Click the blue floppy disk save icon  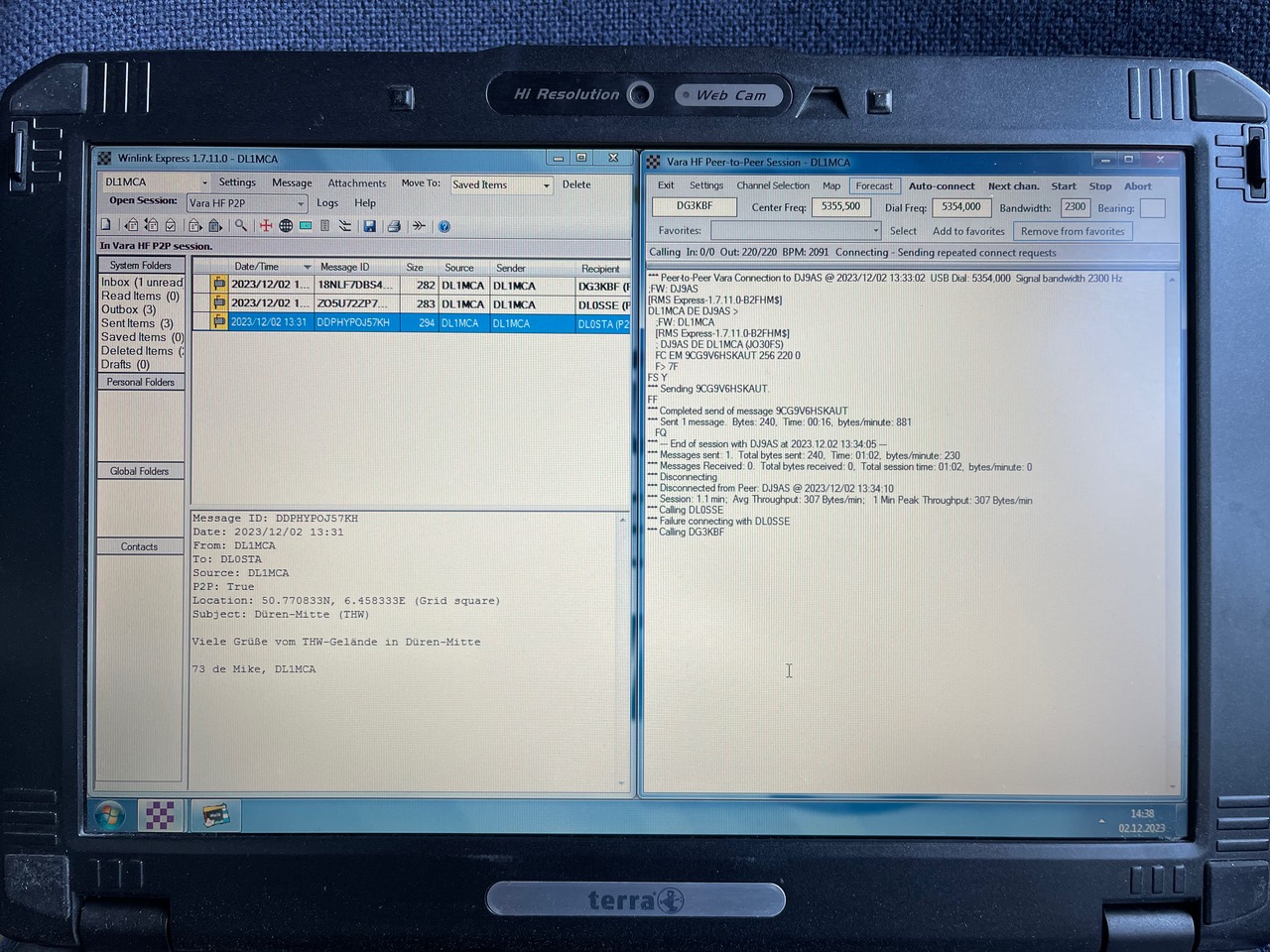pos(369,226)
